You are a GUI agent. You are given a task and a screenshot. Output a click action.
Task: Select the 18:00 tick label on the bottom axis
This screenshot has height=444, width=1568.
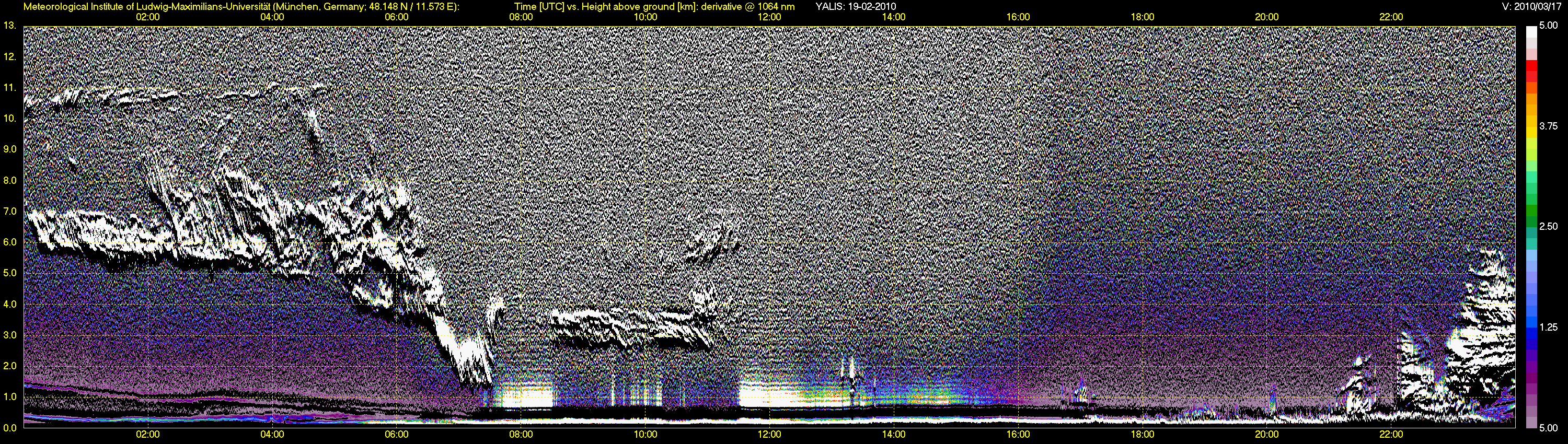pos(1143,434)
